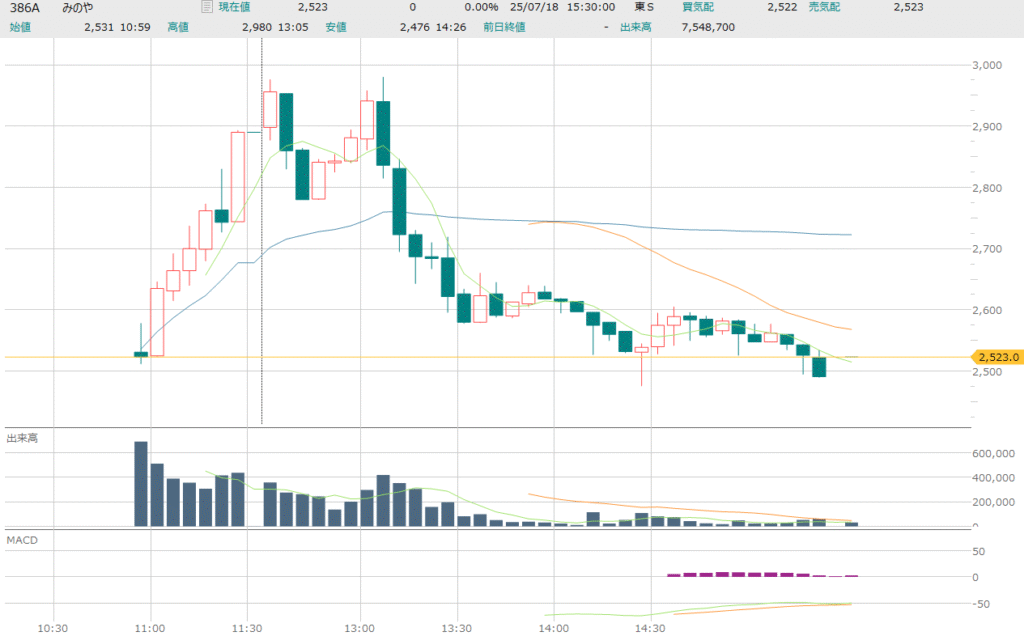1024x636 pixels.
Task: Click the 売気配 label
Action: (824, 7)
